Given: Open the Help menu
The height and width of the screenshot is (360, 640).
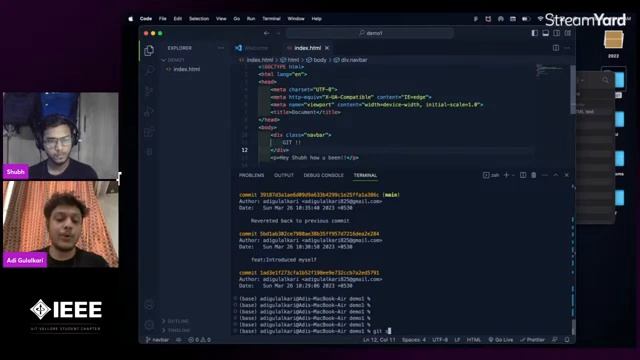Looking at the screenshot, I should 316,19.
